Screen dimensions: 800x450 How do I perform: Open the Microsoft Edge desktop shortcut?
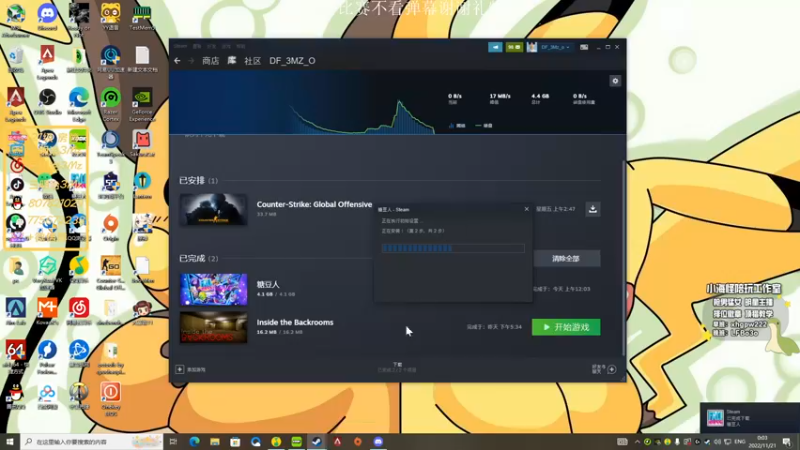point(79,105)
